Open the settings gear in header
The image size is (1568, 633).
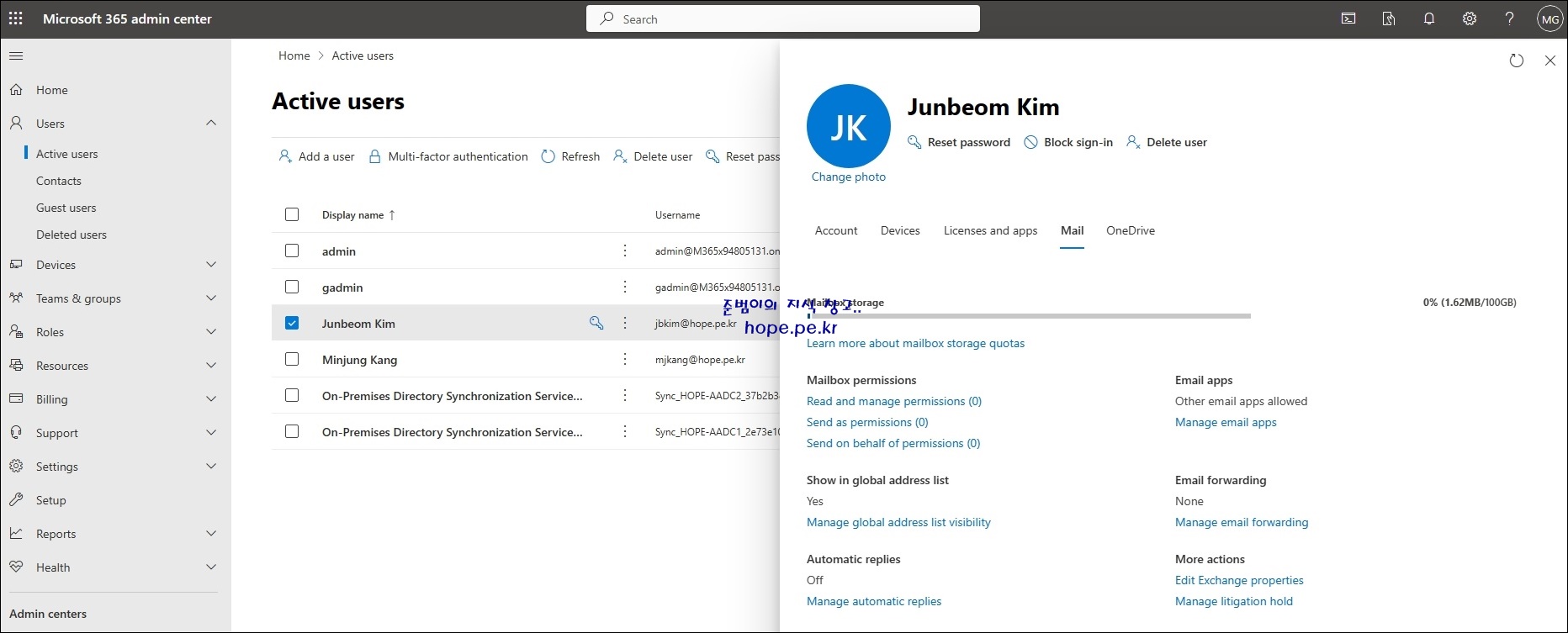pyautogui.click(x=1470, y=18)
